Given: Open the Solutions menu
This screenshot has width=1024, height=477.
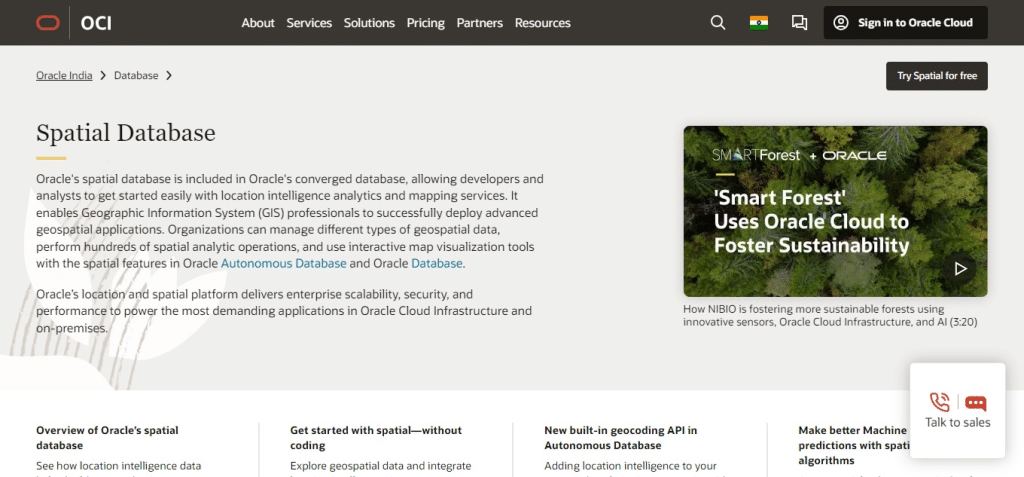Looking at the screenshot, I should tap(369, 23).
